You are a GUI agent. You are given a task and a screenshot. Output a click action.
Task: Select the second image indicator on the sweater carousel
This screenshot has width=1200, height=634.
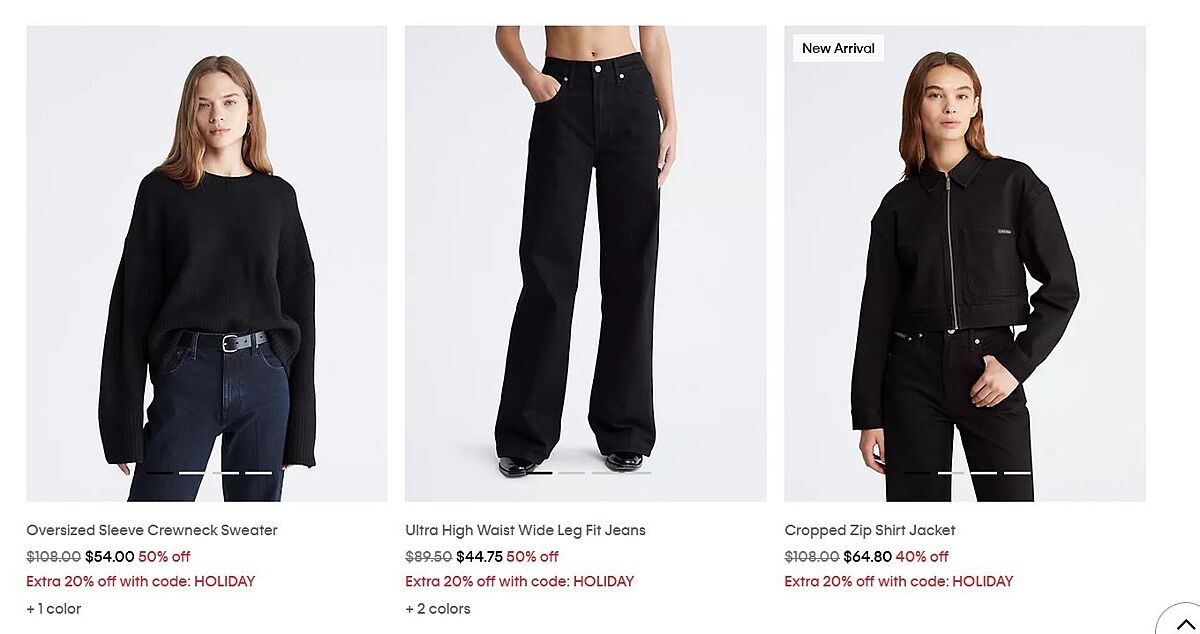click(193, 472)
